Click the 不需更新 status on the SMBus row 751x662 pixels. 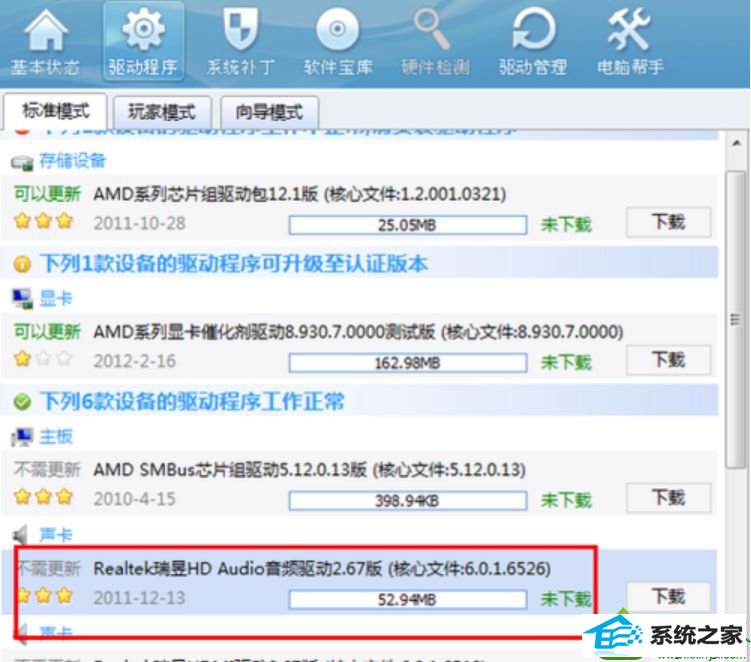(x=47, y=469)
